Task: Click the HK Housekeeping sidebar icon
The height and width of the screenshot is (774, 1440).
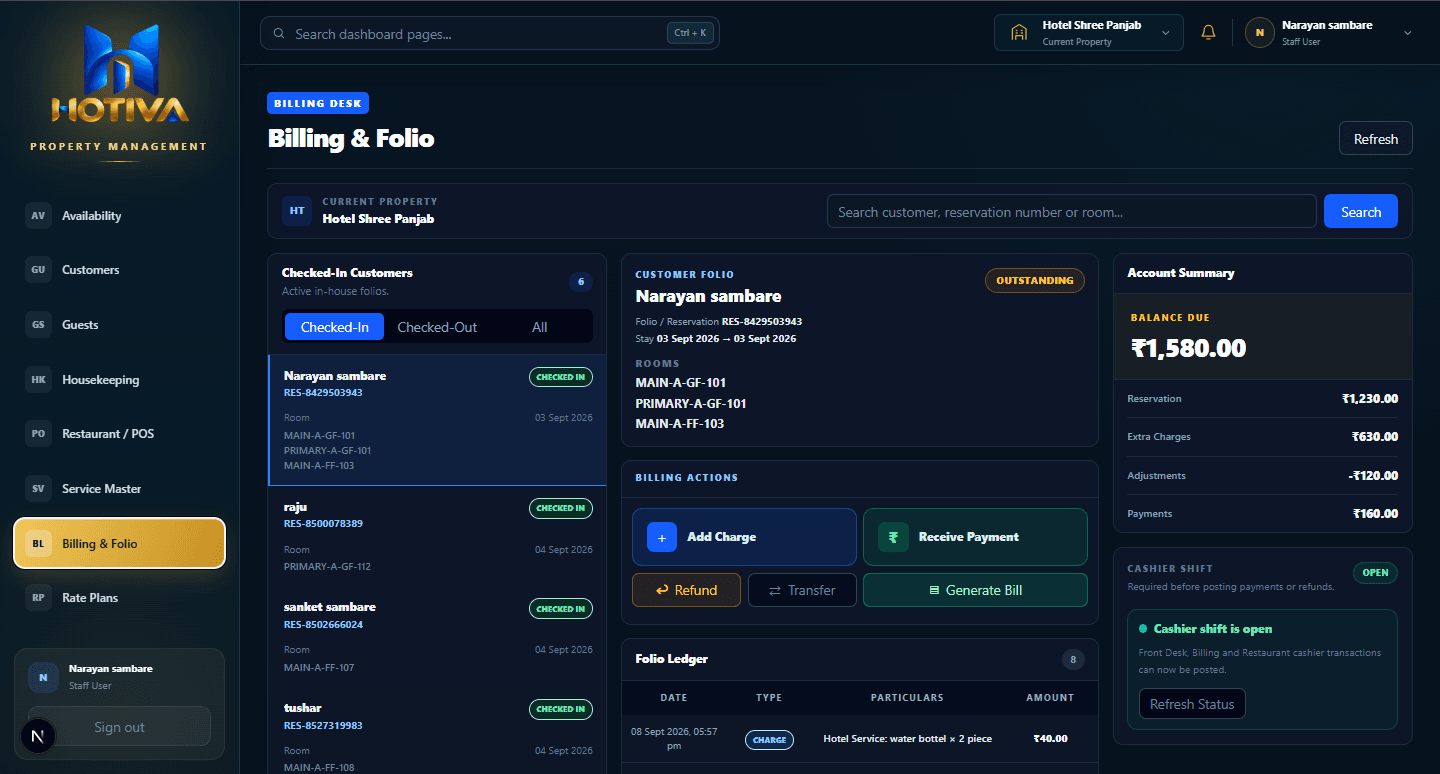Action: [38, 380]
